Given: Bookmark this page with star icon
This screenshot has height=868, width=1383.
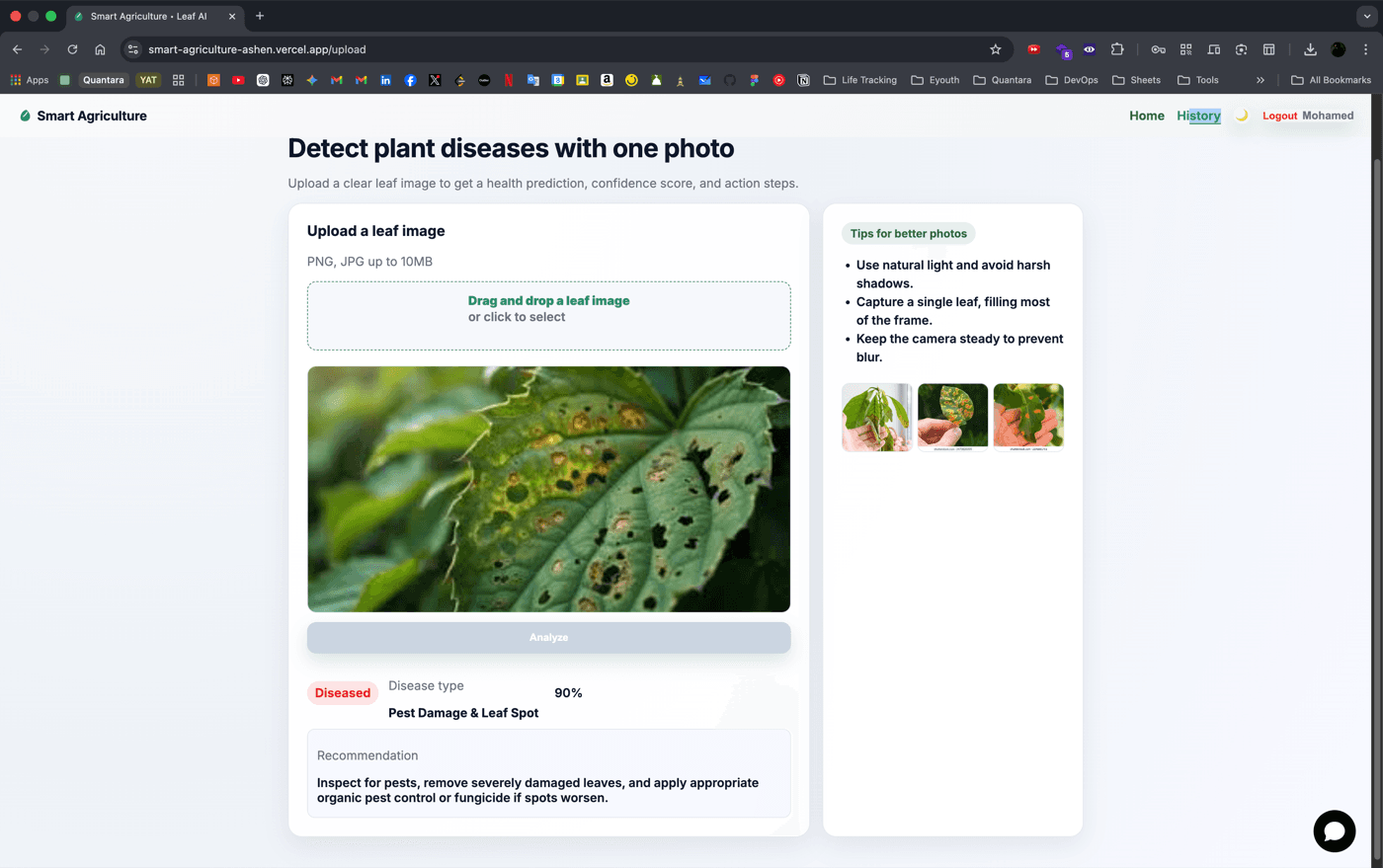Looking at the screenshot, I should [x=995, y=49].
